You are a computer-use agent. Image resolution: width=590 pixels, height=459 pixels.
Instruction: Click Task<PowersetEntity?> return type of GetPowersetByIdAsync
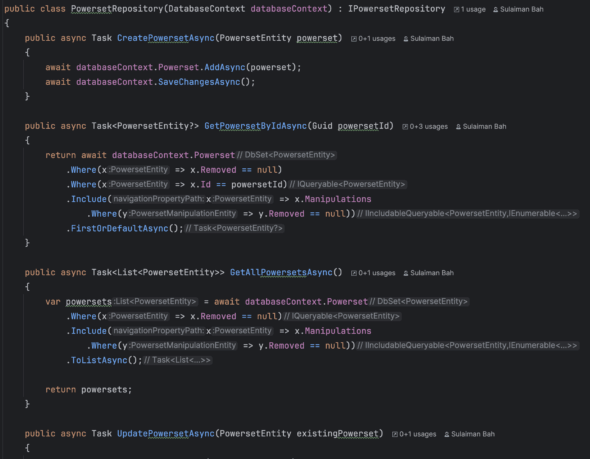click(145, 126)
